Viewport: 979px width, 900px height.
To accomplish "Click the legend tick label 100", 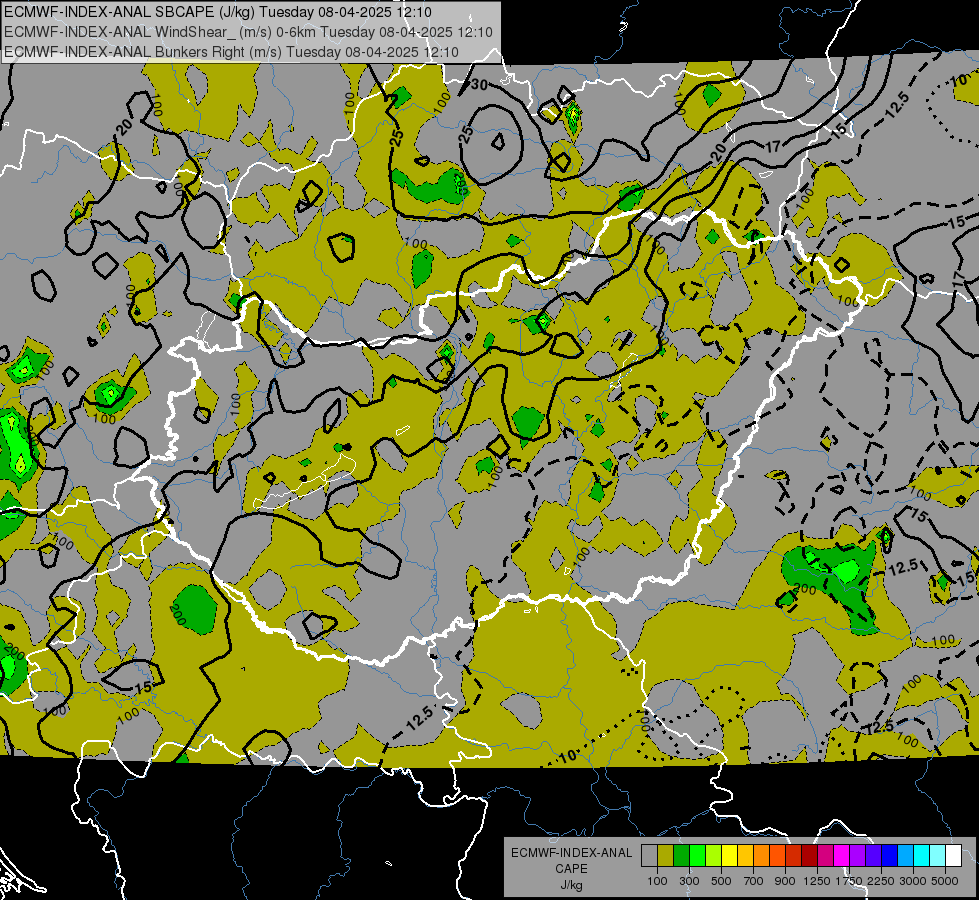I will pos(657,881).
